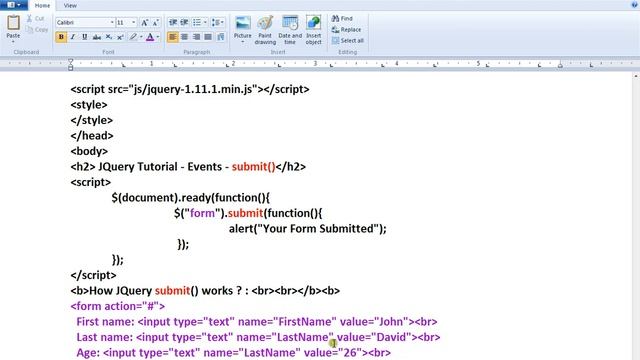
Task: Select Justify alignment
Action: [208, 37]
